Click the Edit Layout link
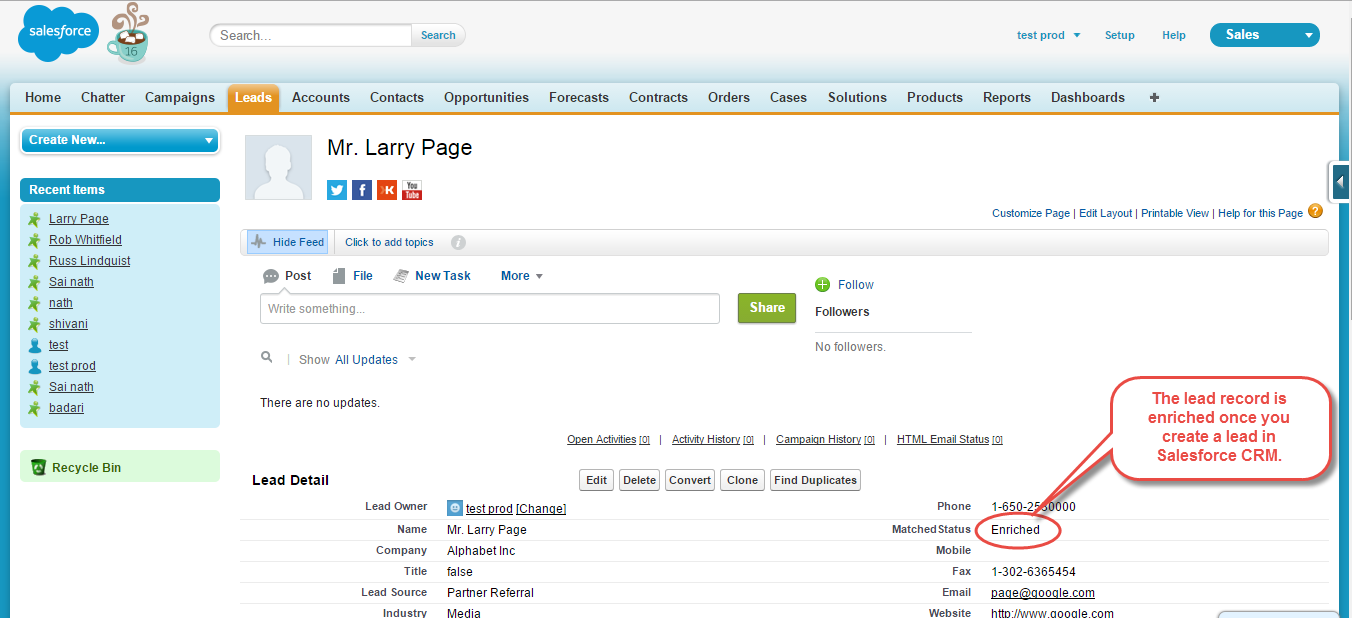This screenshot has height=618, width=1352. (x=1106, y=213)
